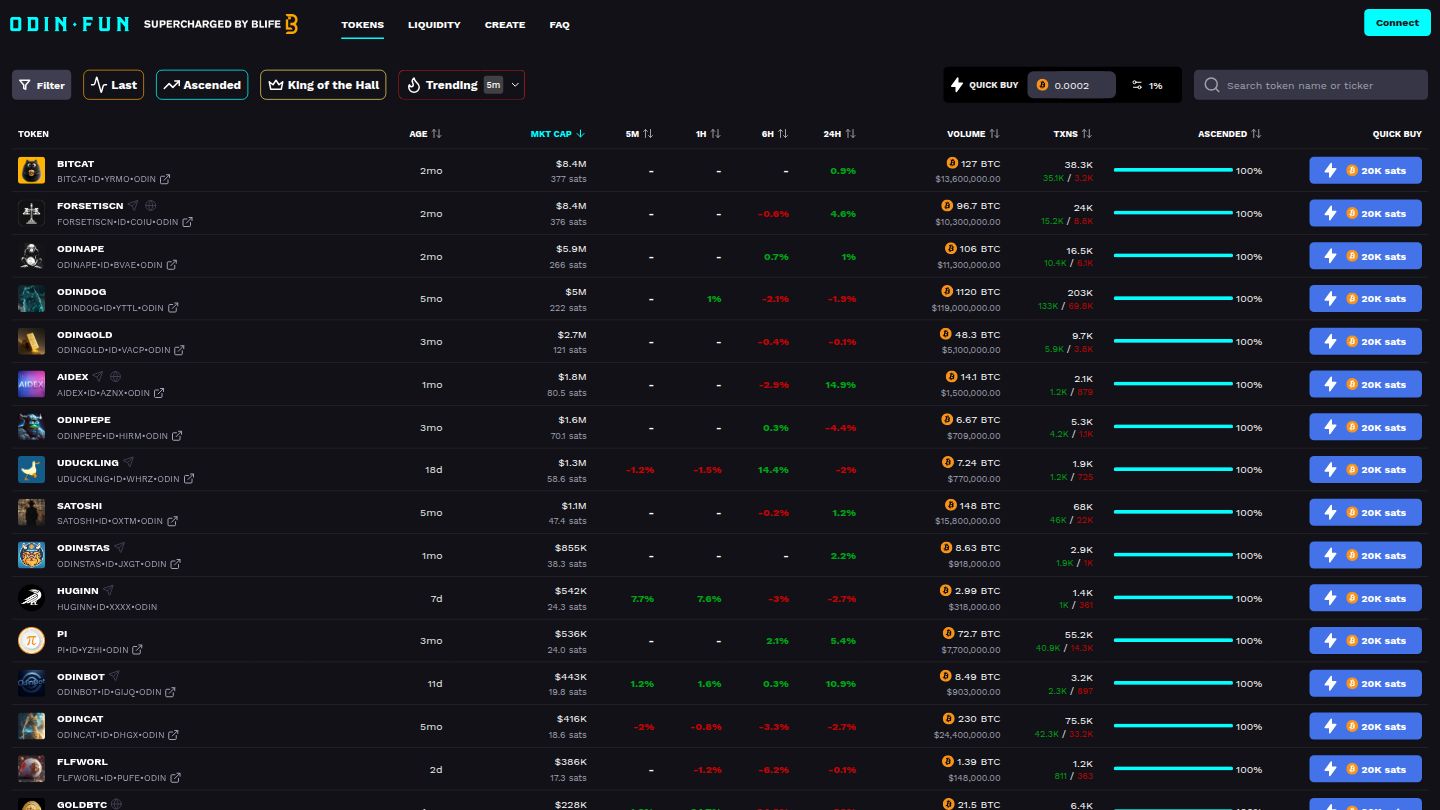Sort by 5M change column
Viewport: 1440px width, 810px height.
coord(639,134)
